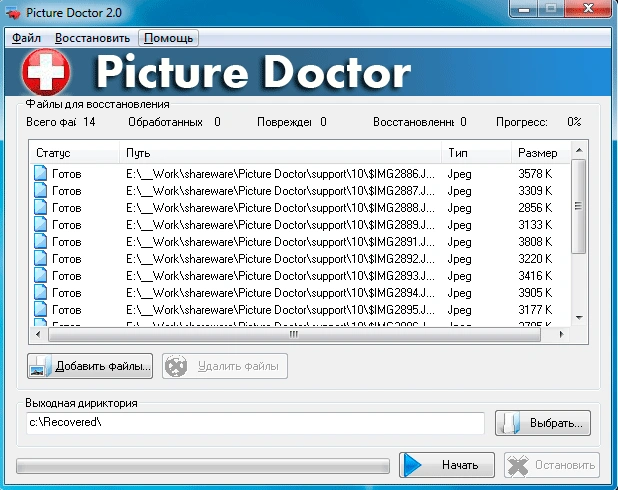
Task: Click the file icon for IMG2889 row
Action: tap(41, 225)
